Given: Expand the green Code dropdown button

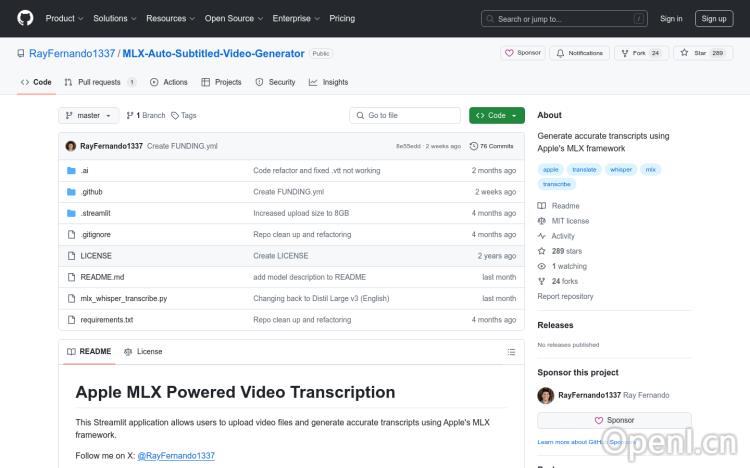Looking at the screenshot, I should [496, 116].
